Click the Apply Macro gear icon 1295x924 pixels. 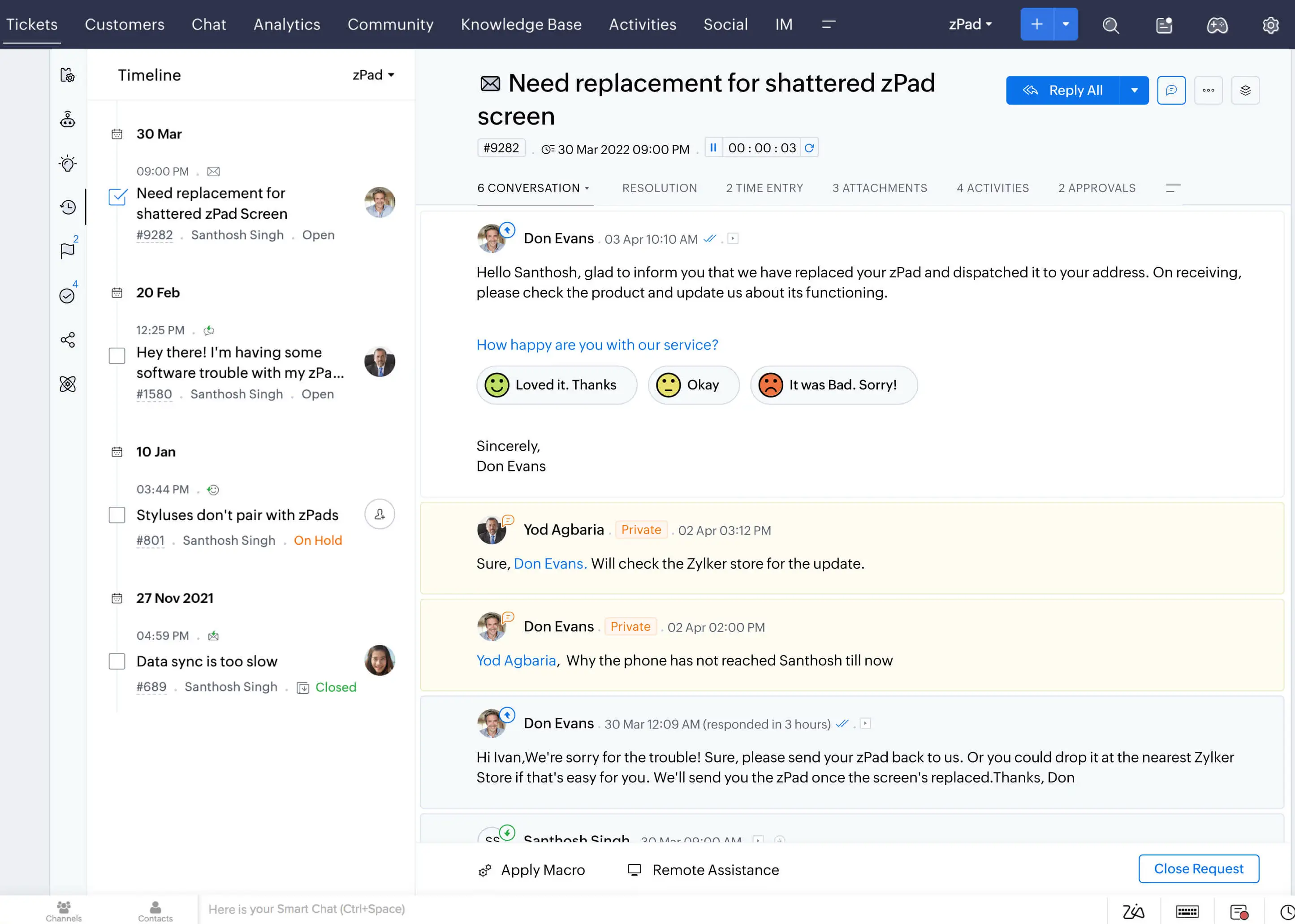pyautogui.click(x=485, y=870)
